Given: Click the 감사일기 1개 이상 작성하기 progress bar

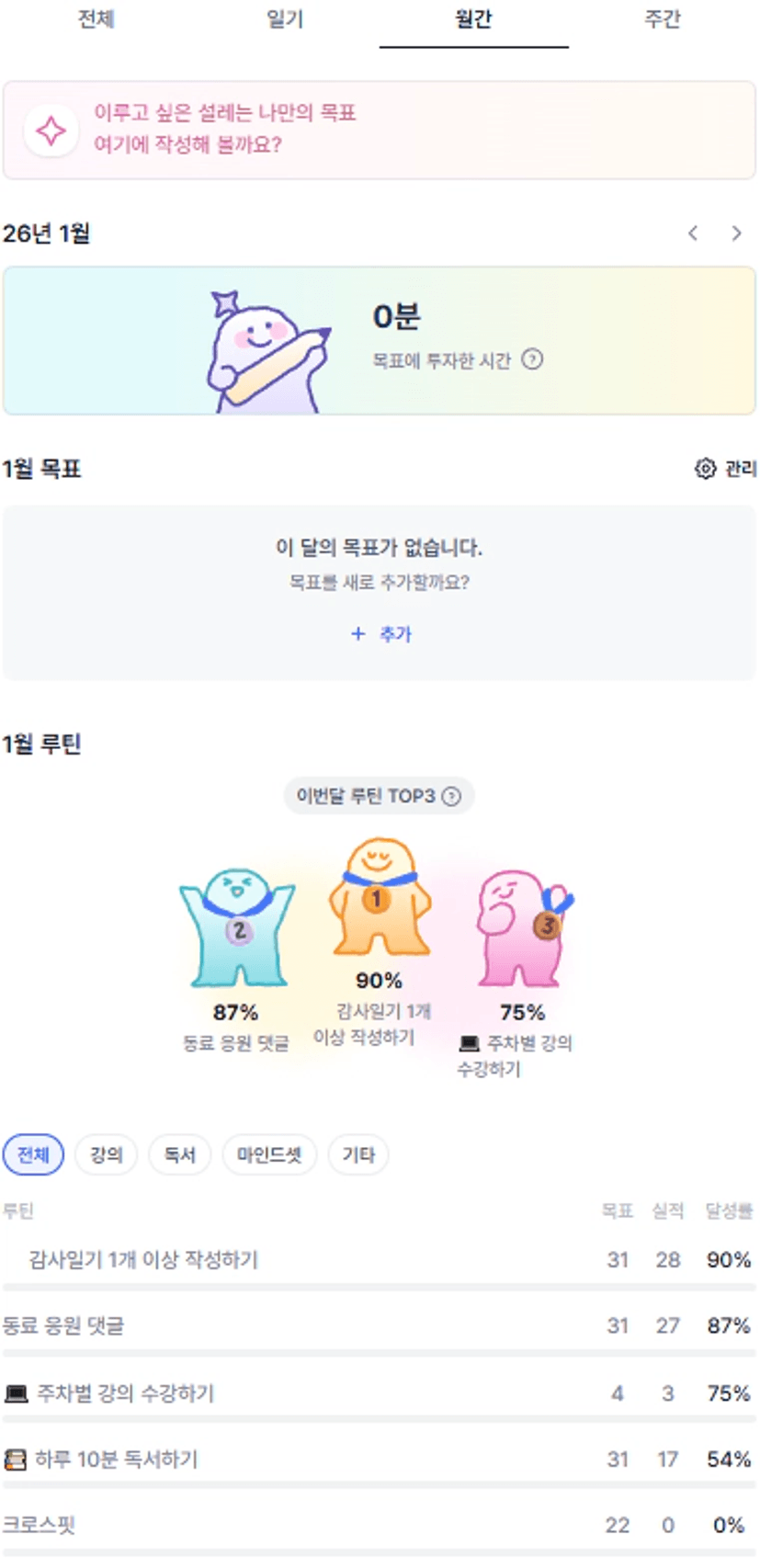Looking at the screenshot, I should coord(379,1288).
